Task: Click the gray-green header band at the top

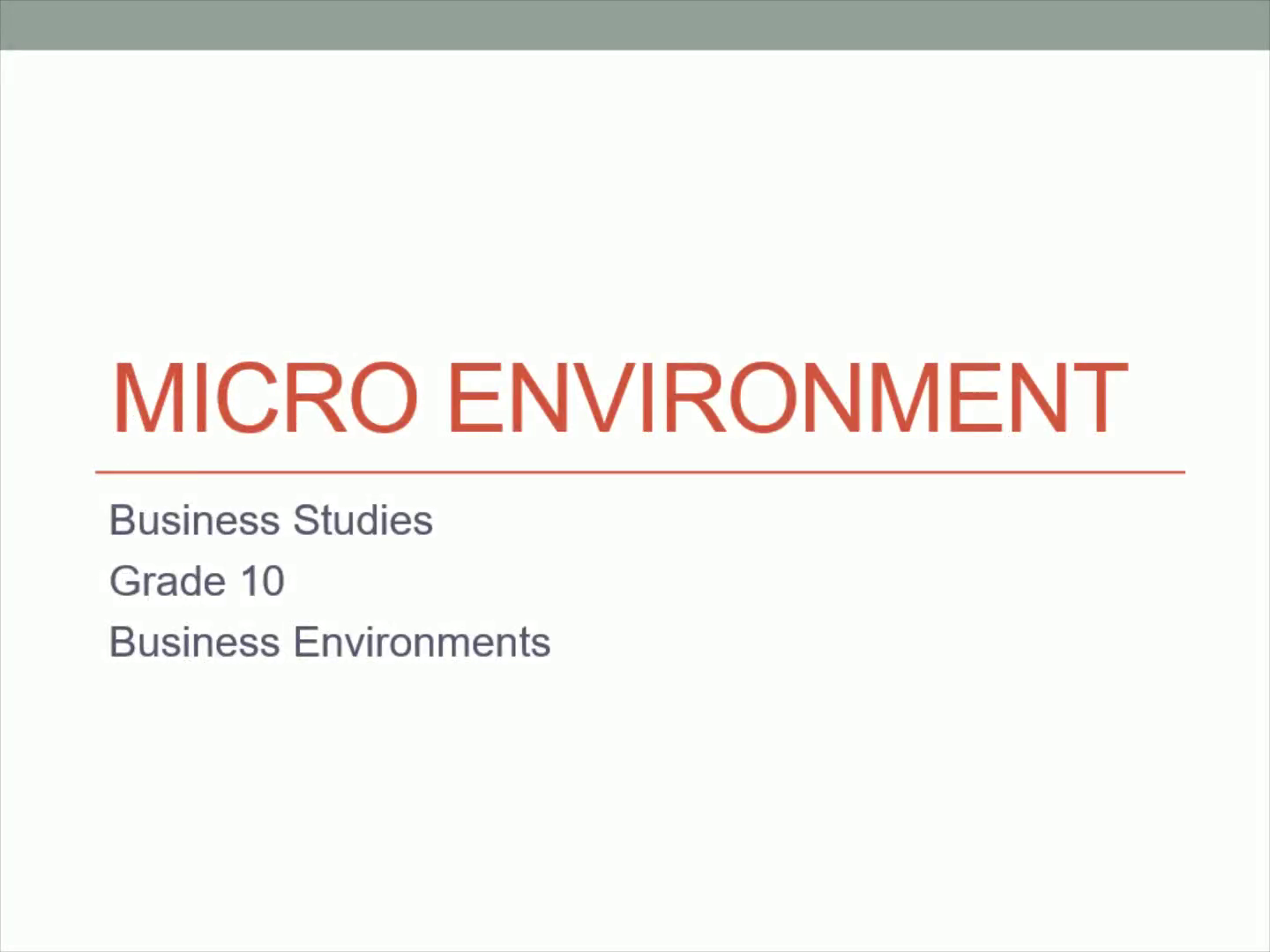Action: 635,25
